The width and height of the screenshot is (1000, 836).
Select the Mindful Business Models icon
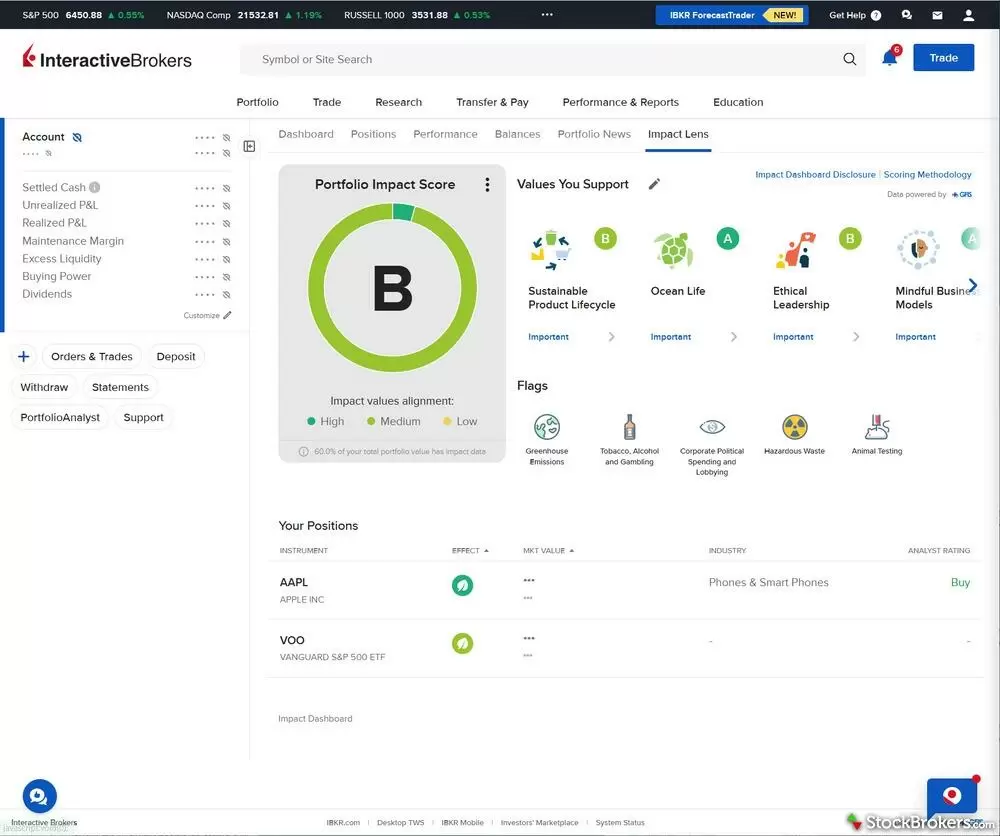click(918, 249)
